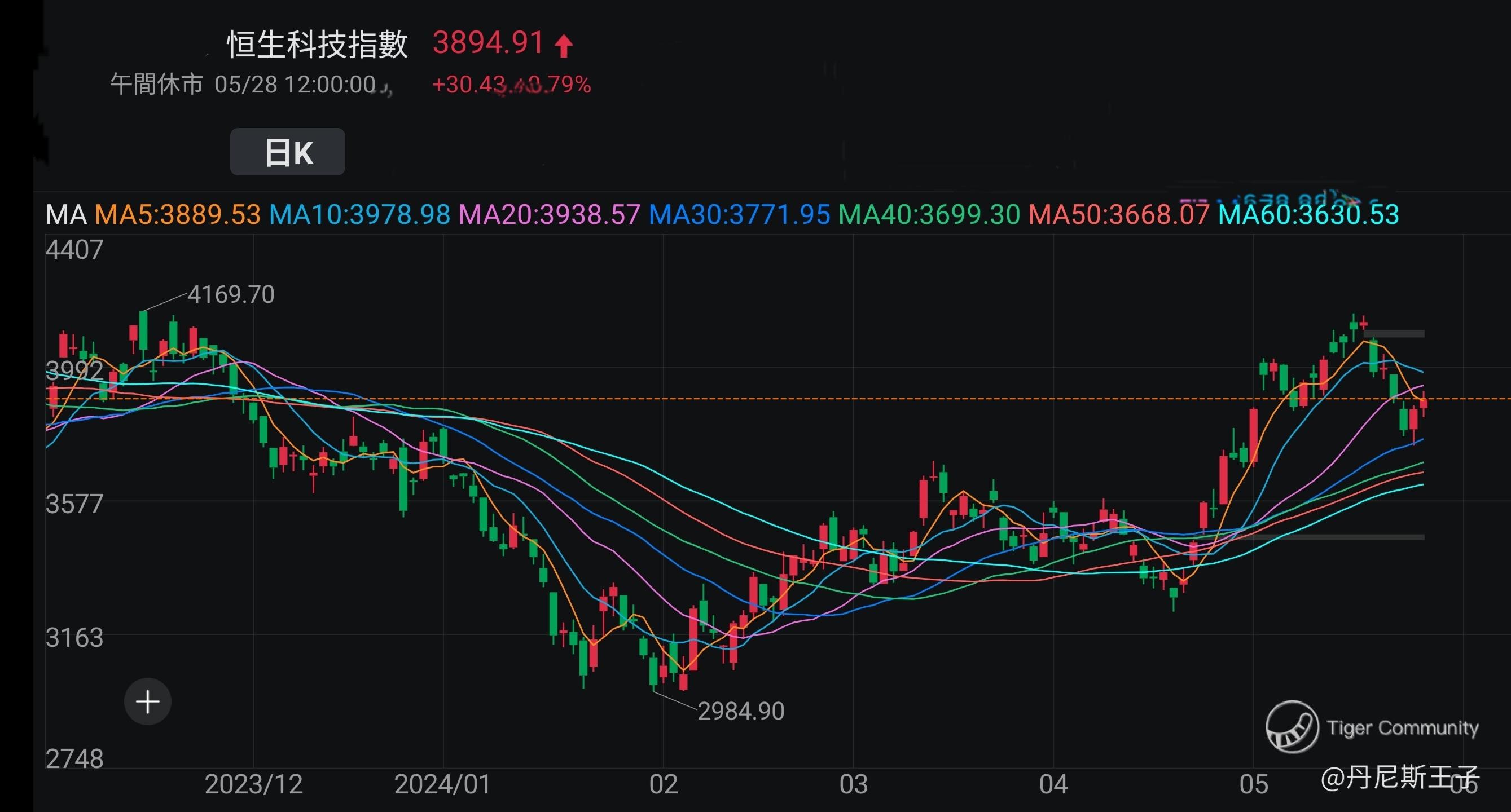The width and height of the screenshot is (1511, 812).
Task: Click the MA40 legend value
Action: point(929,215)
